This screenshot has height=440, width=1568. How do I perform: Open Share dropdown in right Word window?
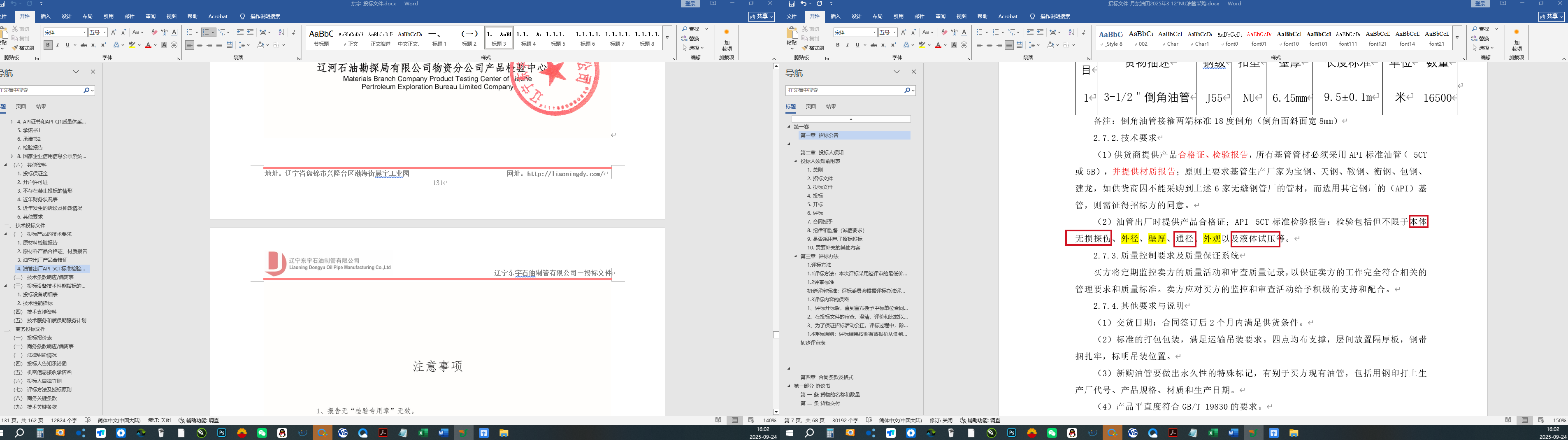pos(1552,16)
